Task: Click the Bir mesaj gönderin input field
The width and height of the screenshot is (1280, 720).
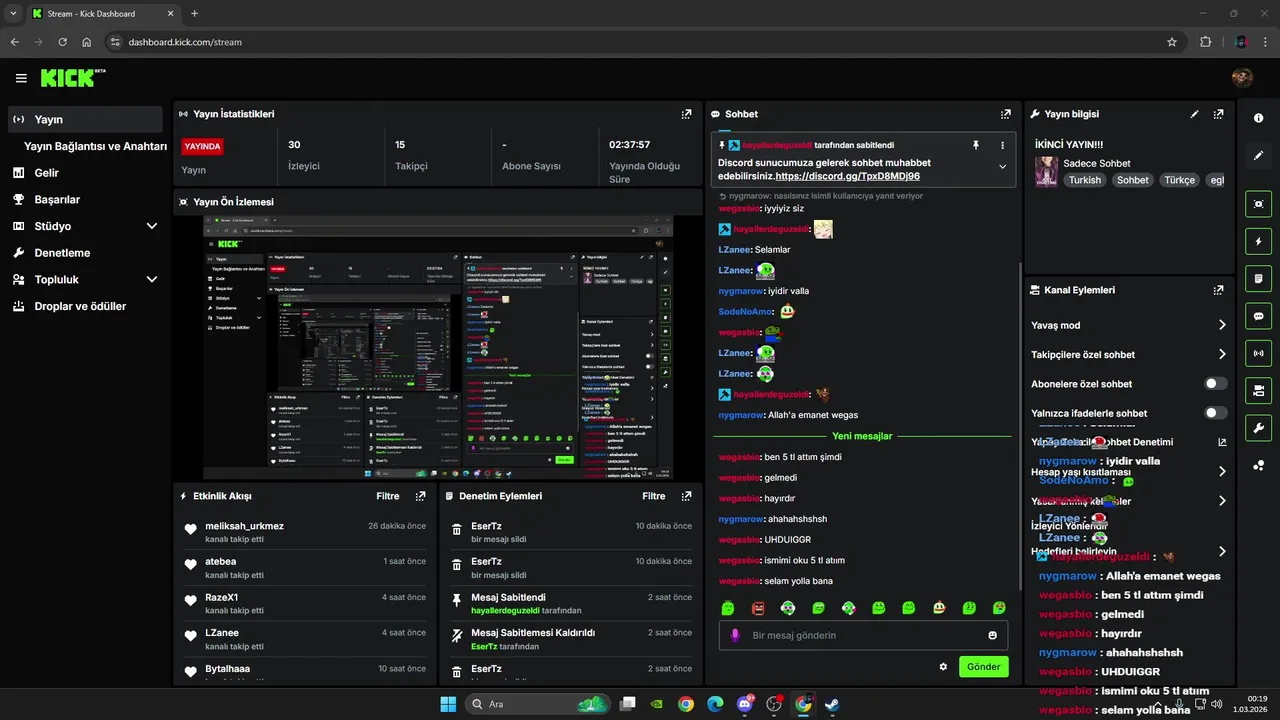Action: pos(863,635)
